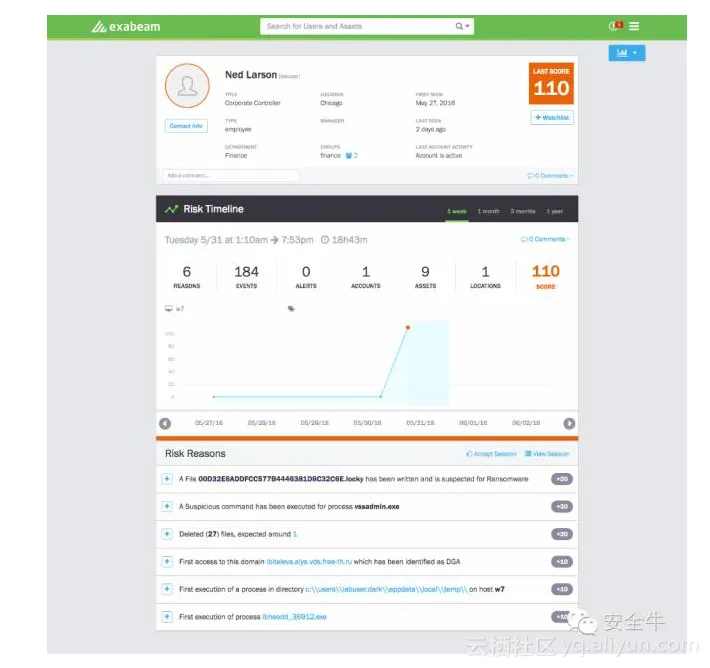Click the +20 badge on ransomware row

562,479
